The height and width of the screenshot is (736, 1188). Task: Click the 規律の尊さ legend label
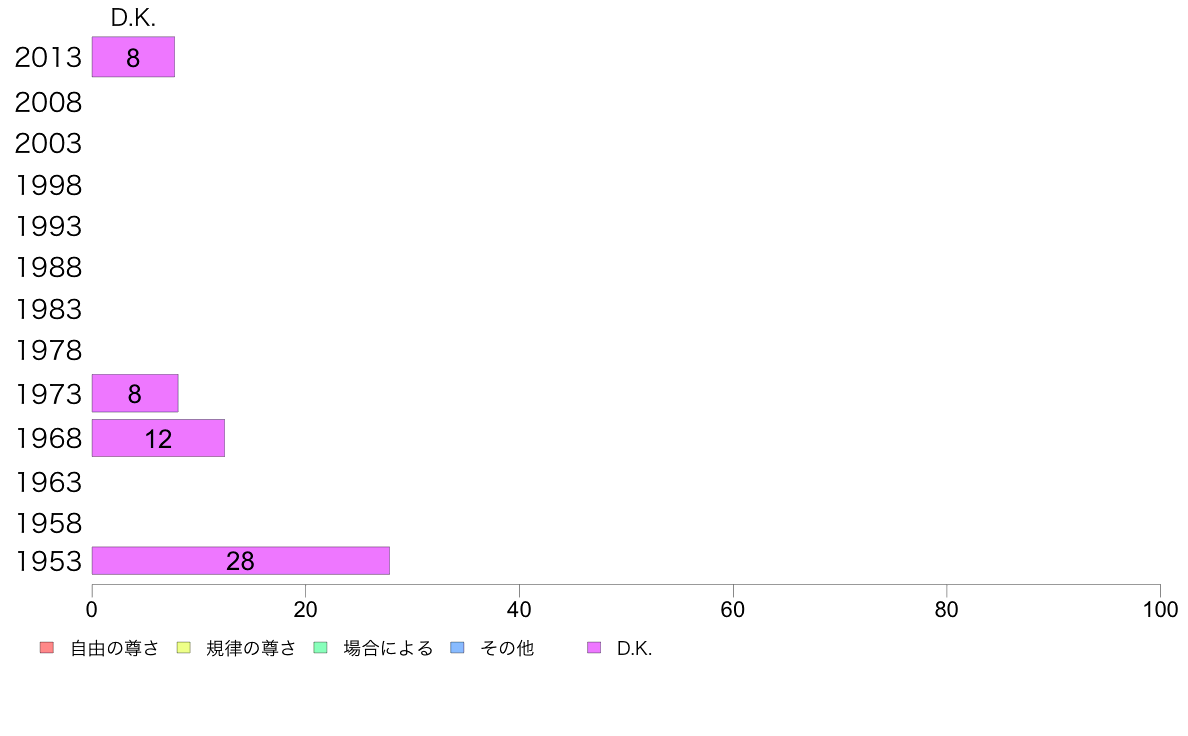point(251,649)
